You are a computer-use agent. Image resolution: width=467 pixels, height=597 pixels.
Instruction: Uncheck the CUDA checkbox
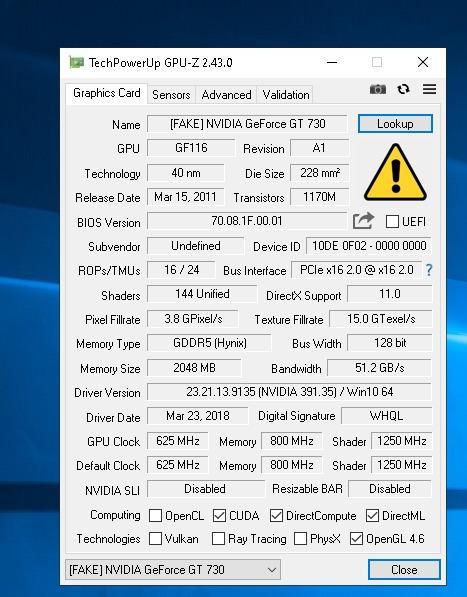(x=219, y=516)
